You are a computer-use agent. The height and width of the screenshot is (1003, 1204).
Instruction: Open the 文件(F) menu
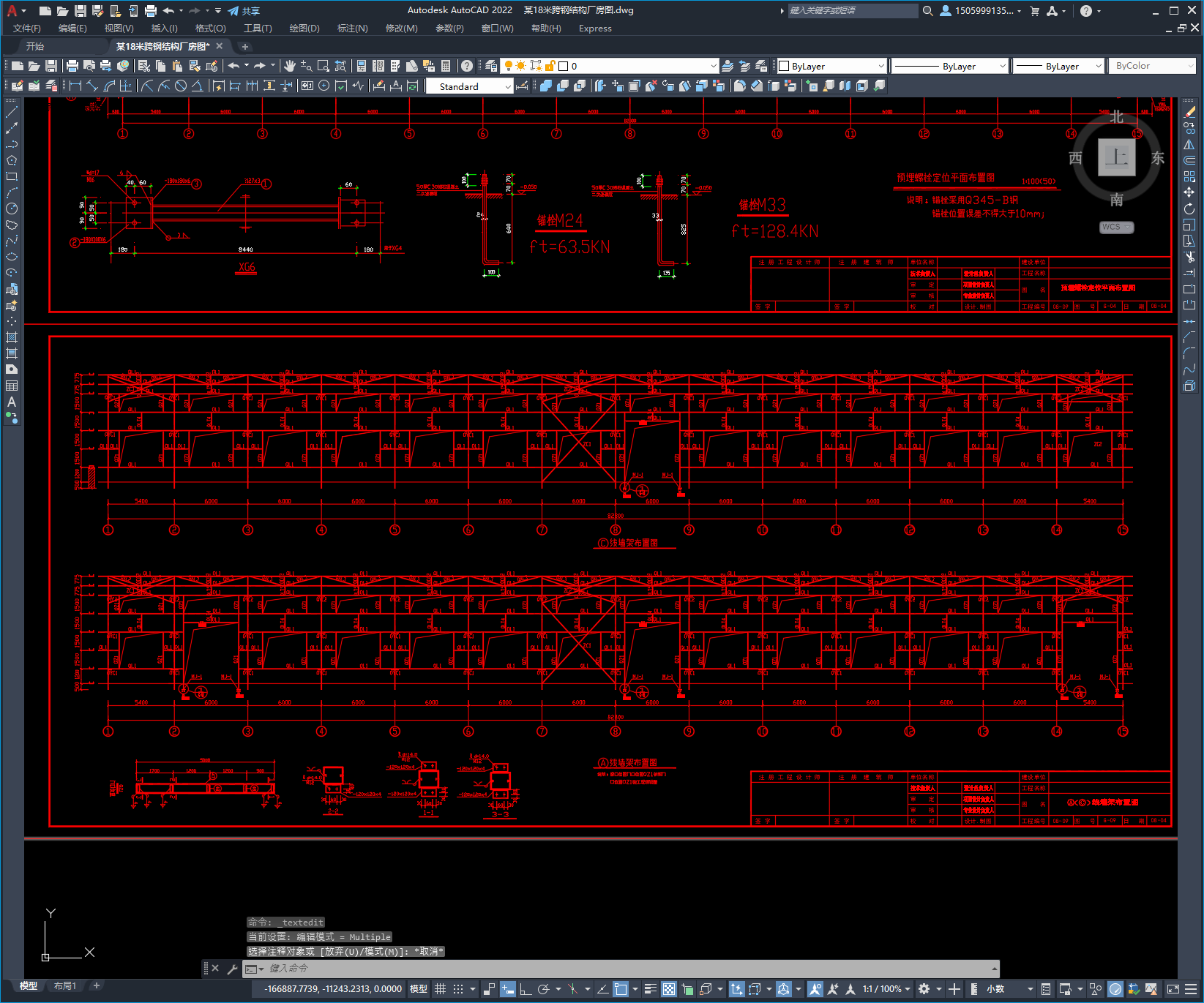tap(27, 29)
